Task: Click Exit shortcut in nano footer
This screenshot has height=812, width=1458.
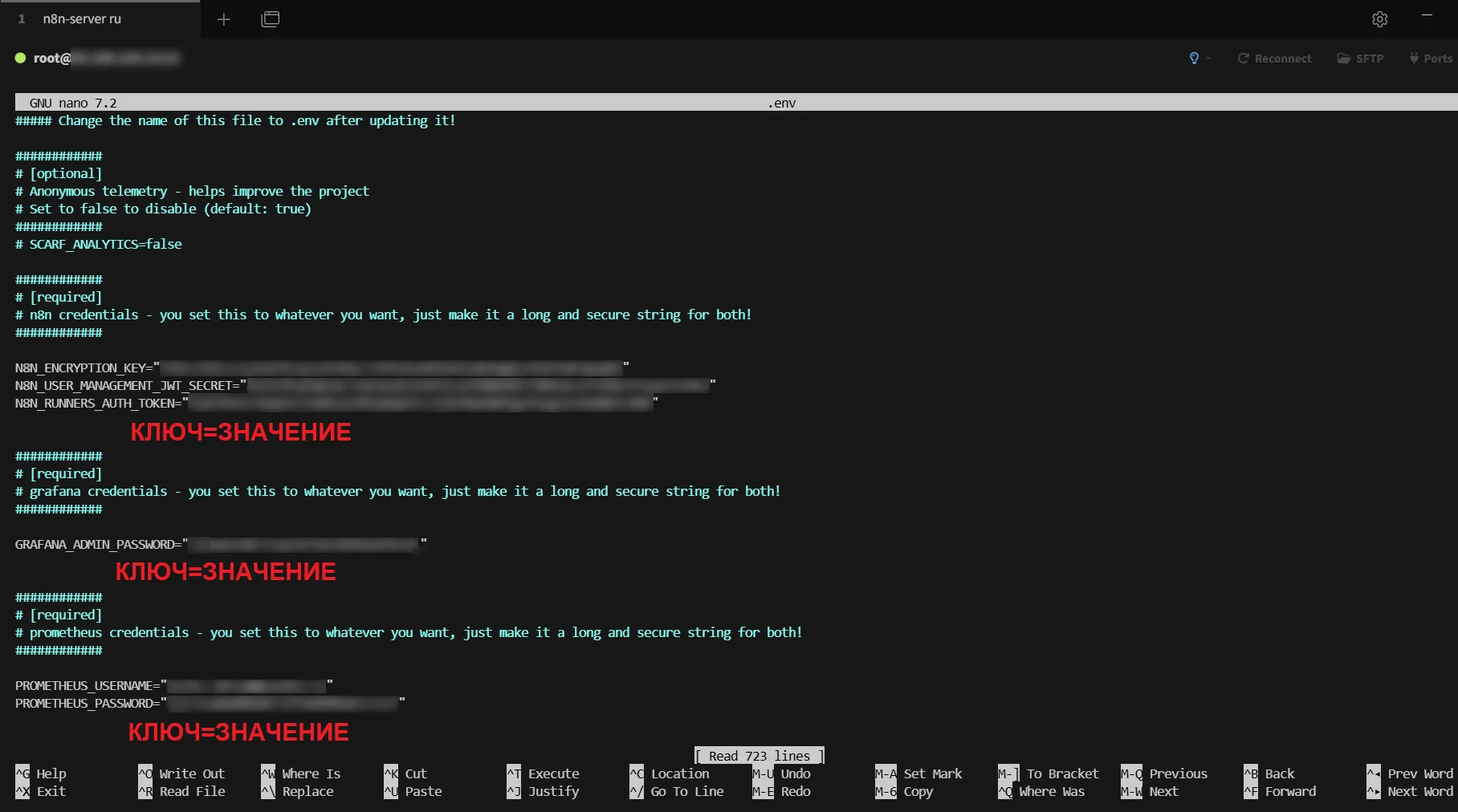Action: pyautogui.click(x=41, y=791)
